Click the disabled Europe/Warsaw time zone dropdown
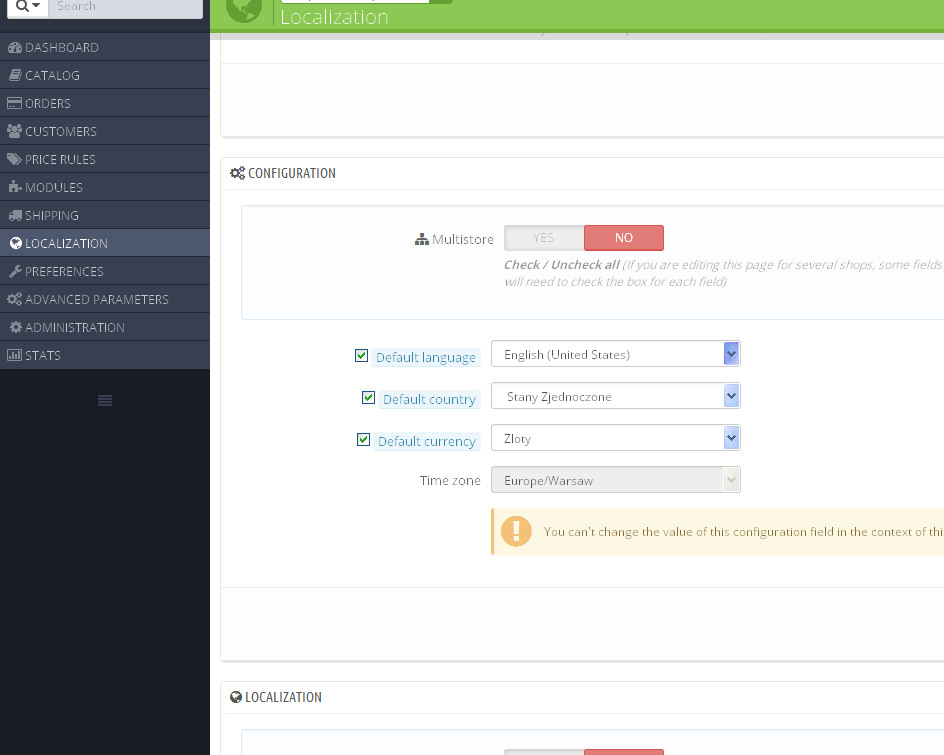Viewport: 944px width, 755px height. tap(616, 480)
